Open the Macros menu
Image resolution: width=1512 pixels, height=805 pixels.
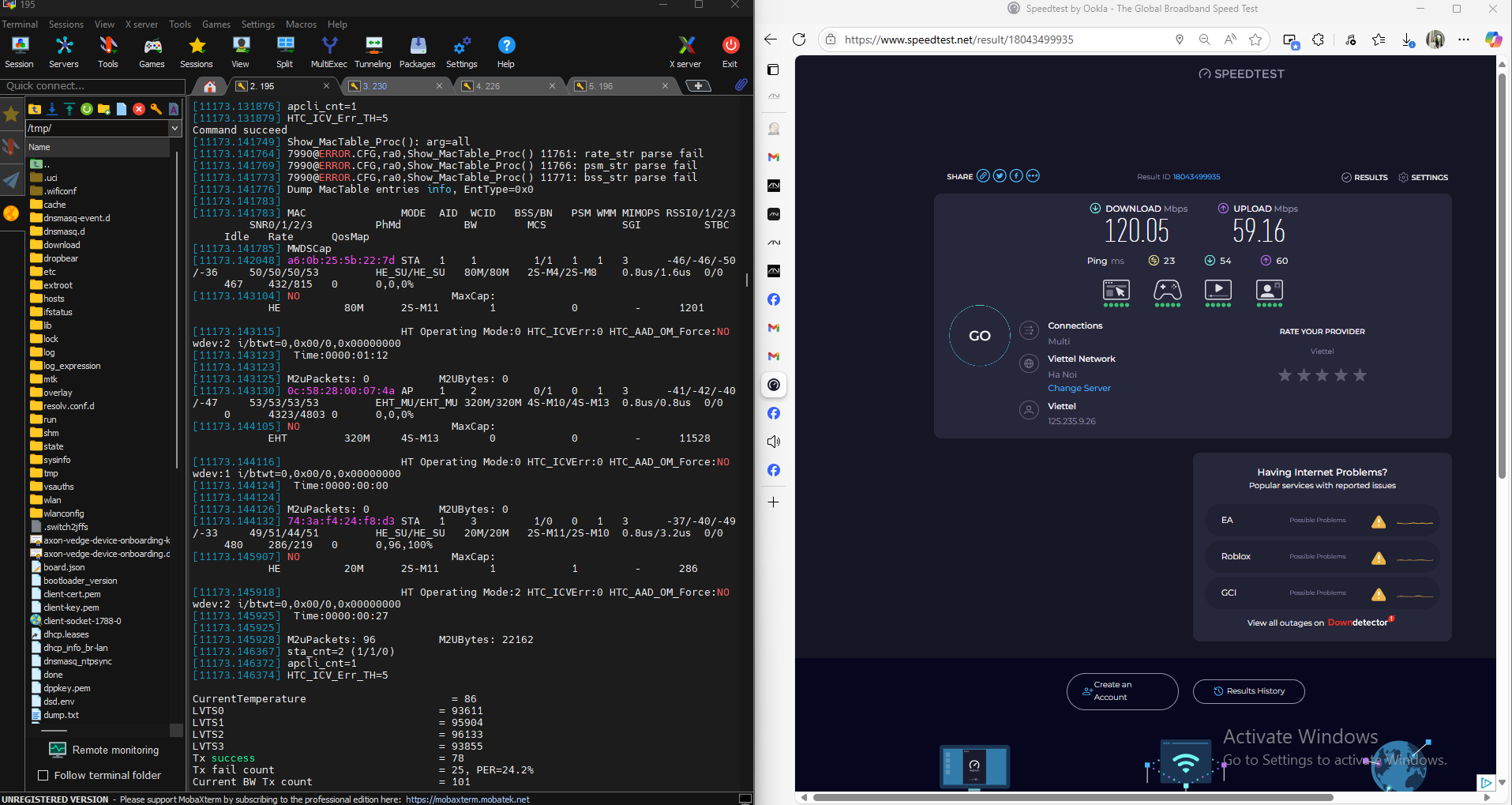click(x=301, y=24)
